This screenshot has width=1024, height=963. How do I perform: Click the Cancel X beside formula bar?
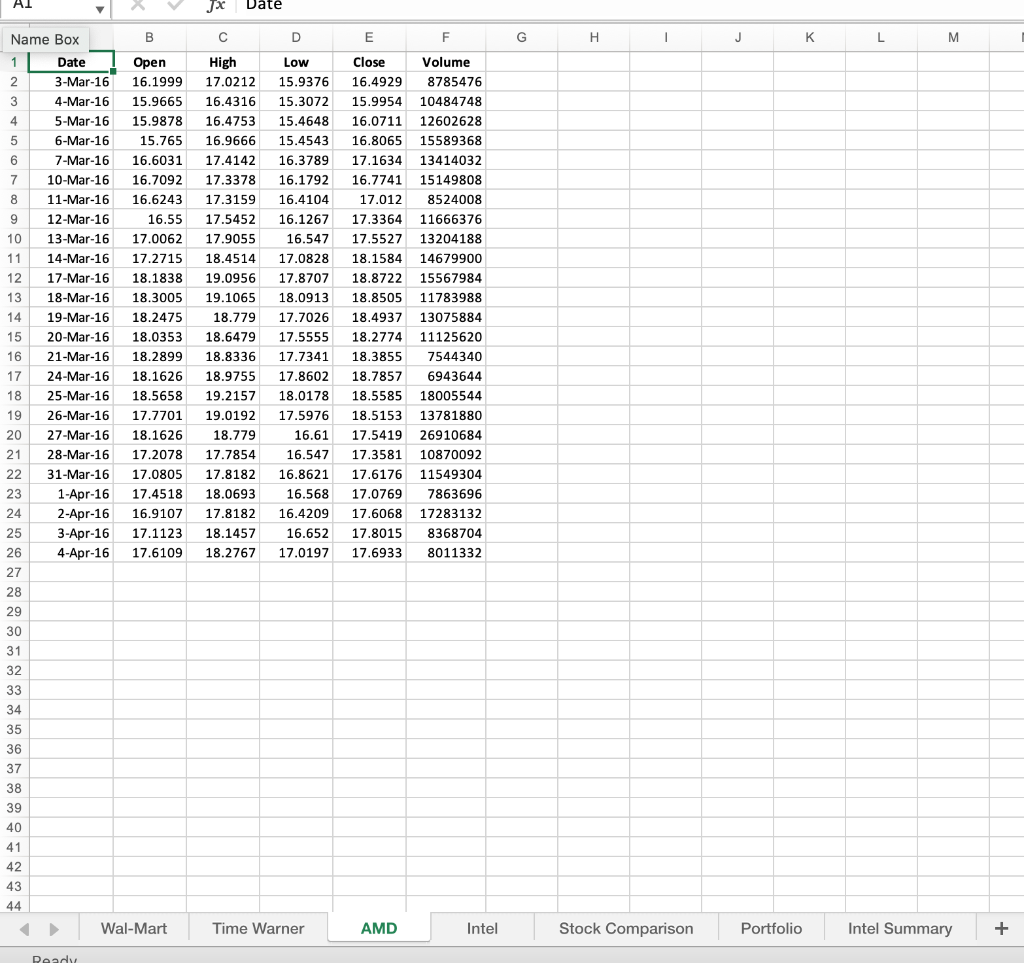(x=136, y=7)
